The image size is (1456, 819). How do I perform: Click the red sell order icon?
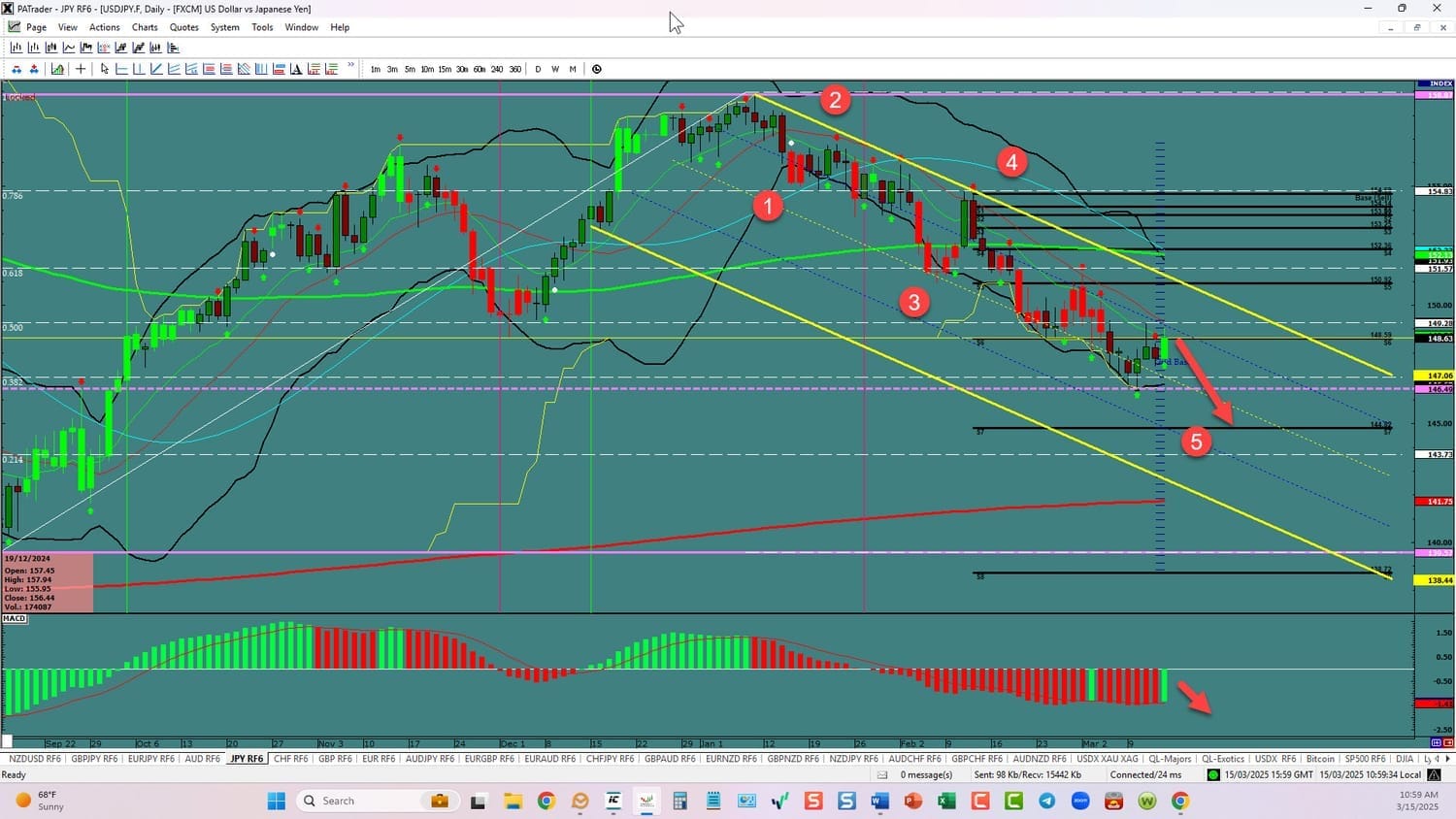[x=34, y=69]
